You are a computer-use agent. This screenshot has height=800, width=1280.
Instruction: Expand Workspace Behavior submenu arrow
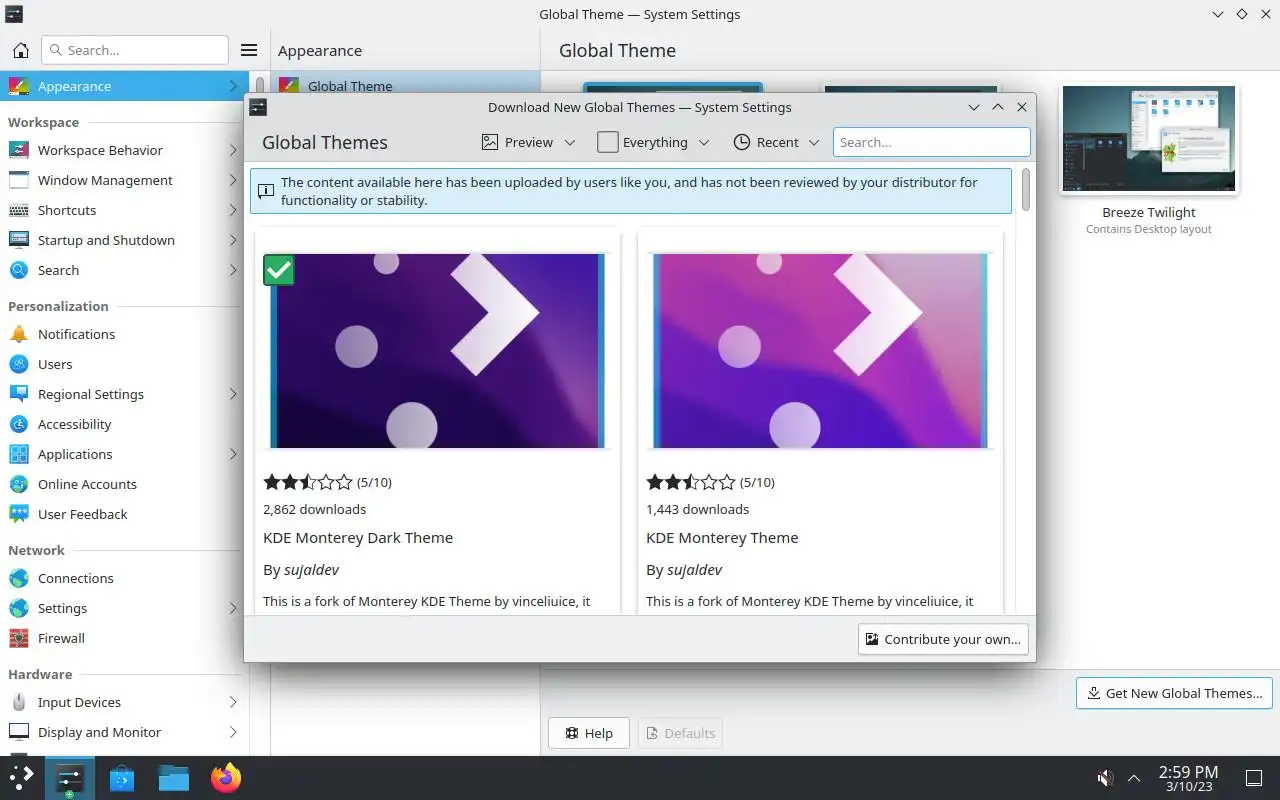pyautogui.click(x=232, y=150)
